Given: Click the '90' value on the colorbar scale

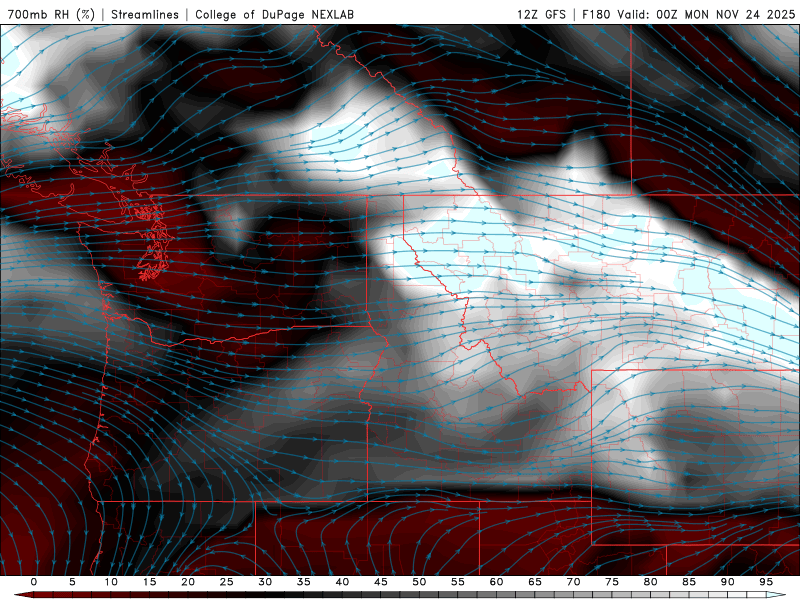Looking at the screenshot, I should [x=728, y=582].
